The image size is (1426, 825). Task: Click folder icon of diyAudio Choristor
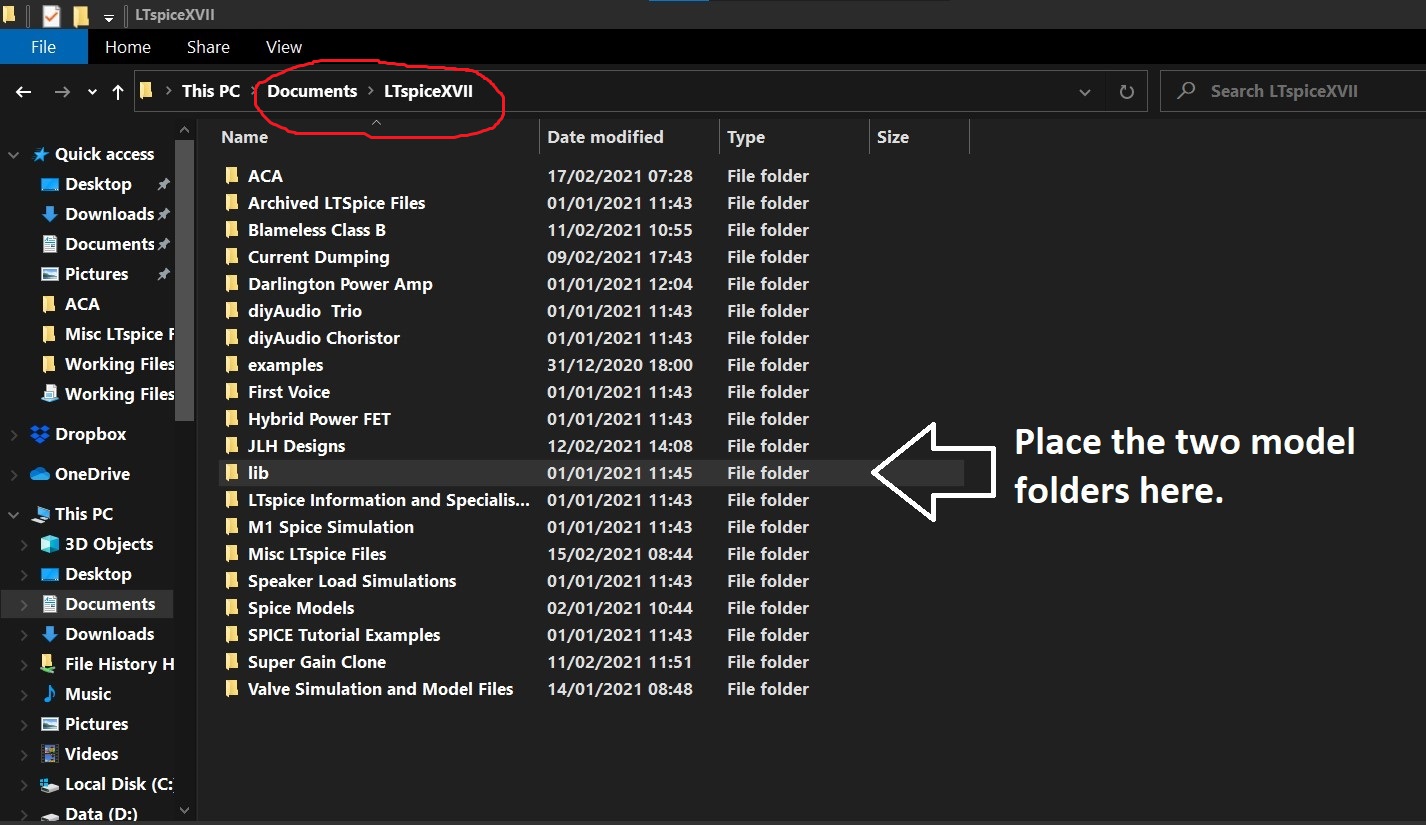tap(232, 337)
